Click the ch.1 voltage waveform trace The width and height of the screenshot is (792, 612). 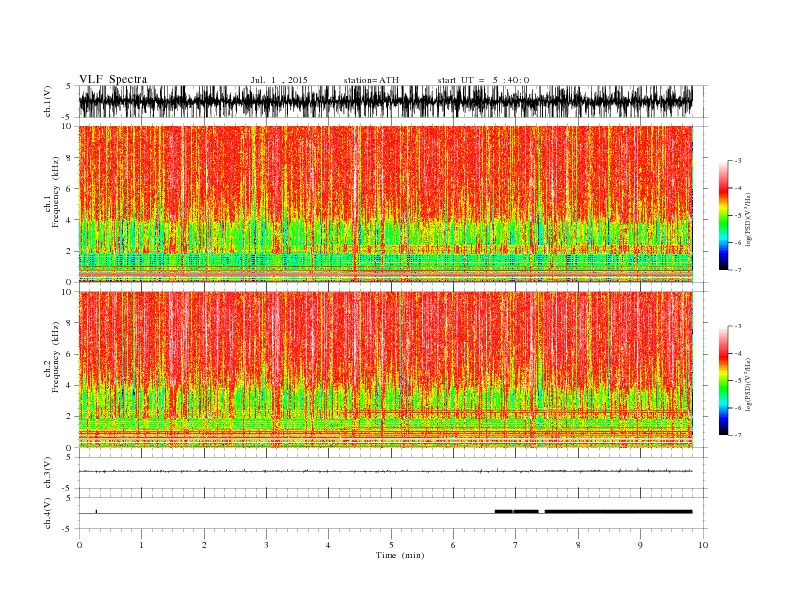coord(385,101)
